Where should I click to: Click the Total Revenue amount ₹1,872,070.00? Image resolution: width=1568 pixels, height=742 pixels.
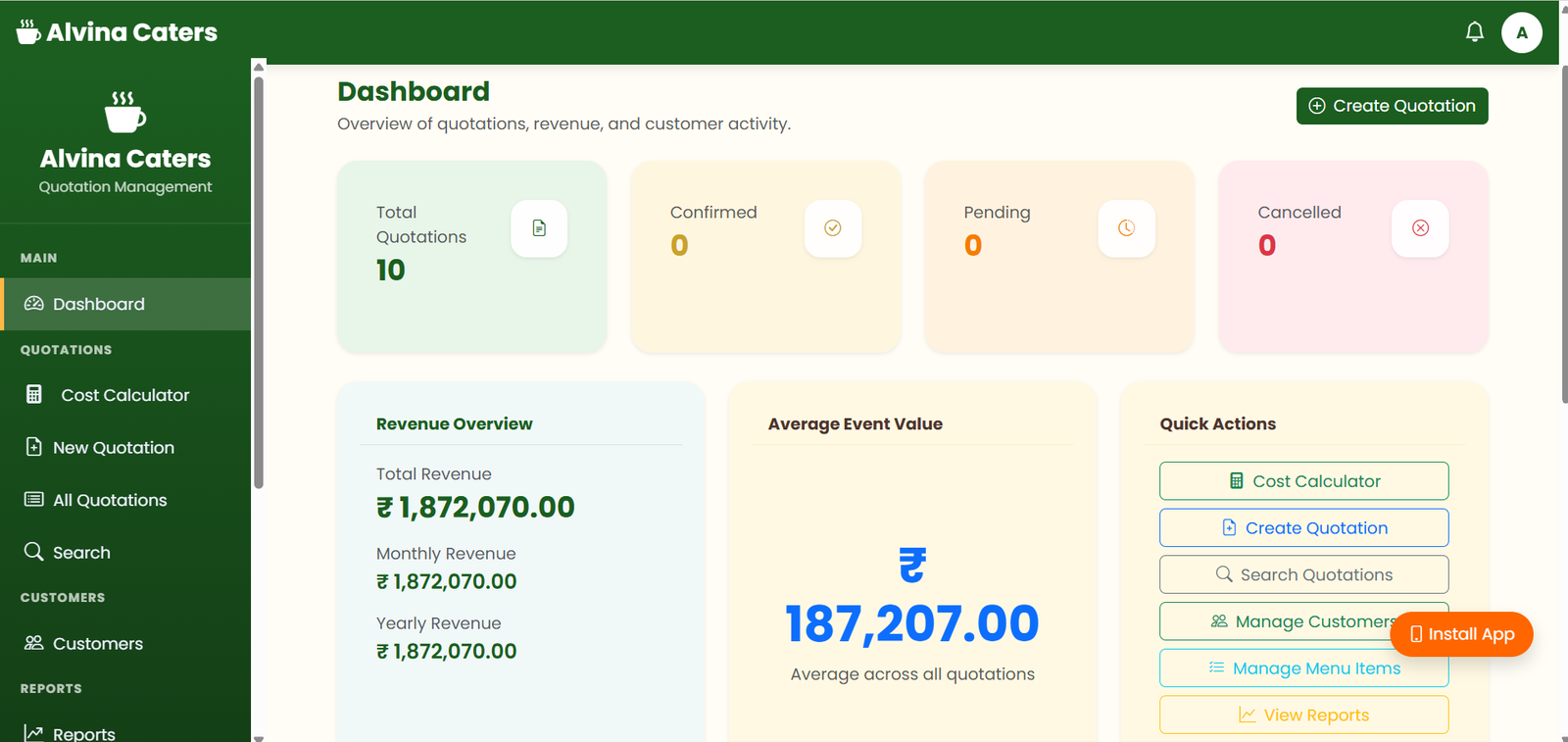tap(475, 507)
